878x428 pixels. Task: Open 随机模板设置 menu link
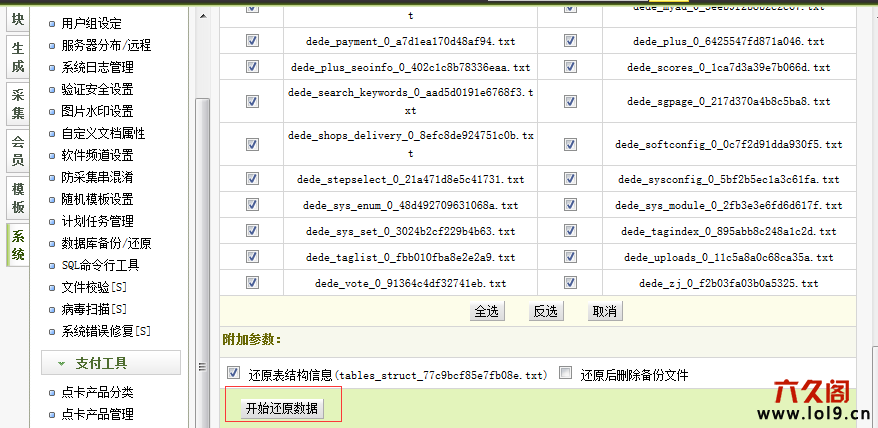[x=97, y=199]
